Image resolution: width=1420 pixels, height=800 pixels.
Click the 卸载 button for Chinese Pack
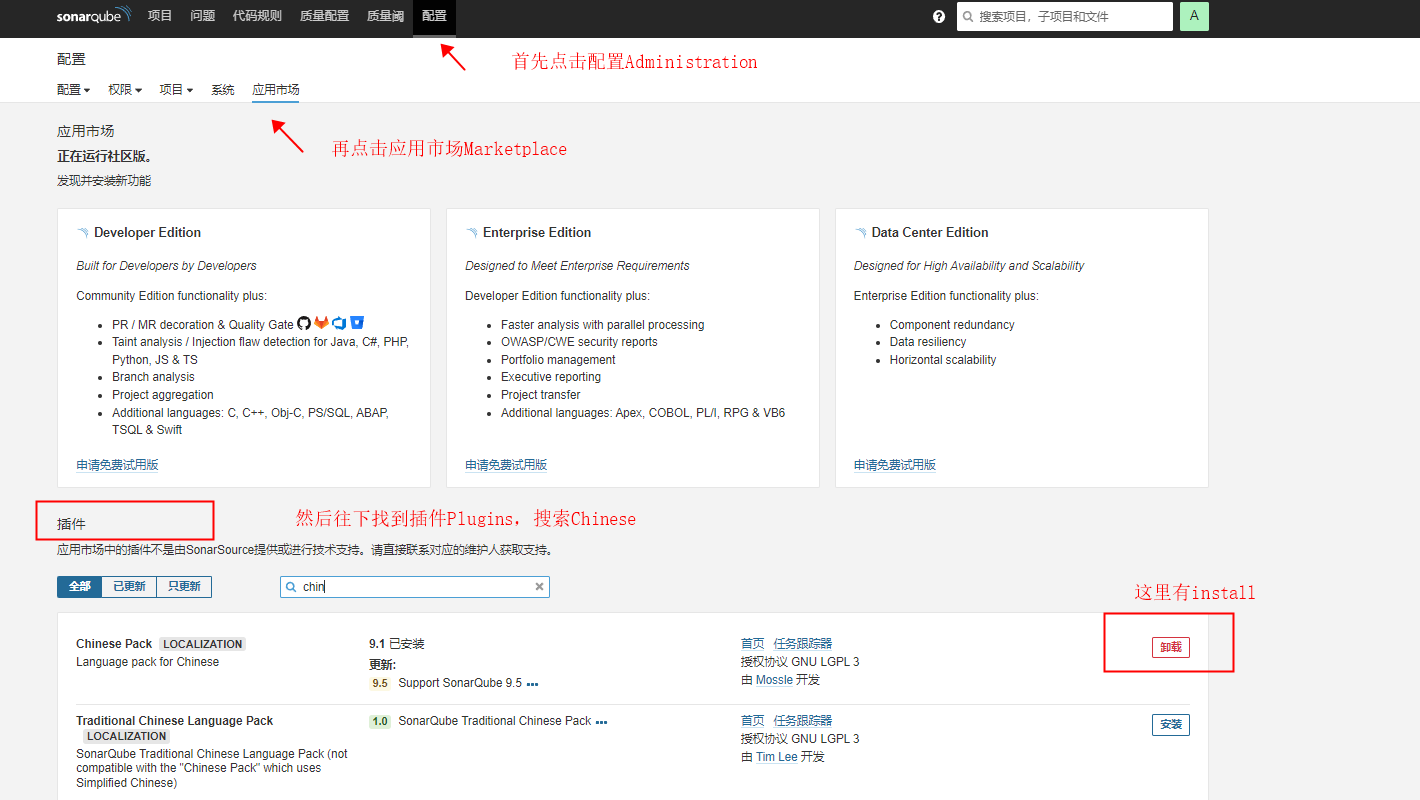tap(1171, 647)
